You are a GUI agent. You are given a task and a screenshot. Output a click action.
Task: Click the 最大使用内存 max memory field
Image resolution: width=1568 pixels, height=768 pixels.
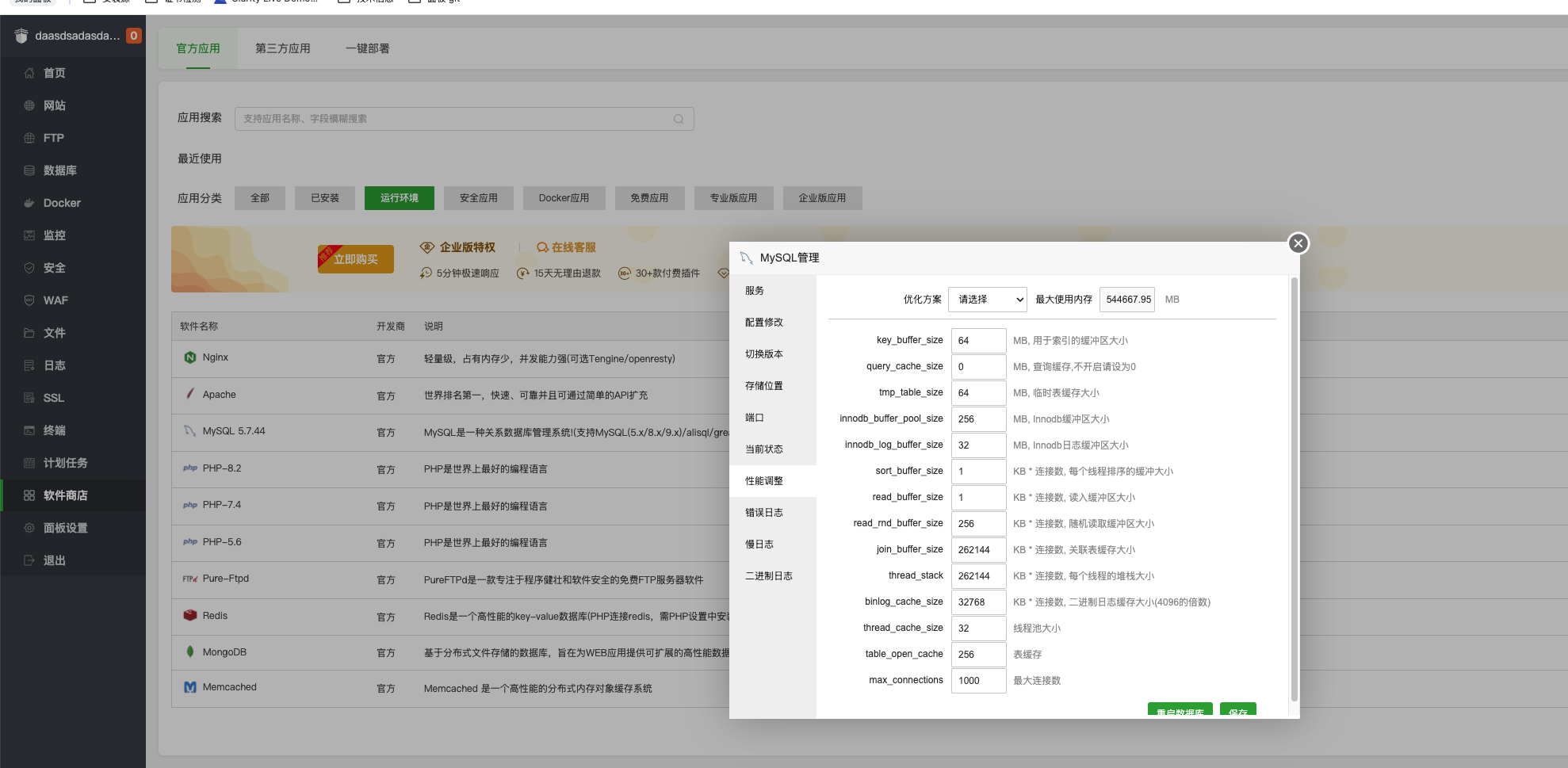1127,300
